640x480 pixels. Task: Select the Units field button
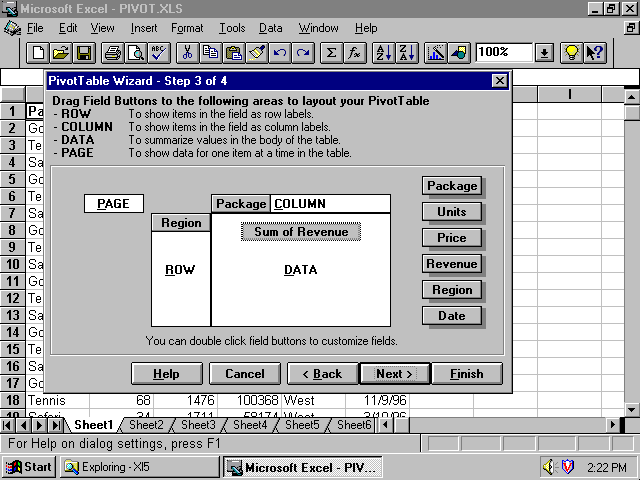[452, 212]
